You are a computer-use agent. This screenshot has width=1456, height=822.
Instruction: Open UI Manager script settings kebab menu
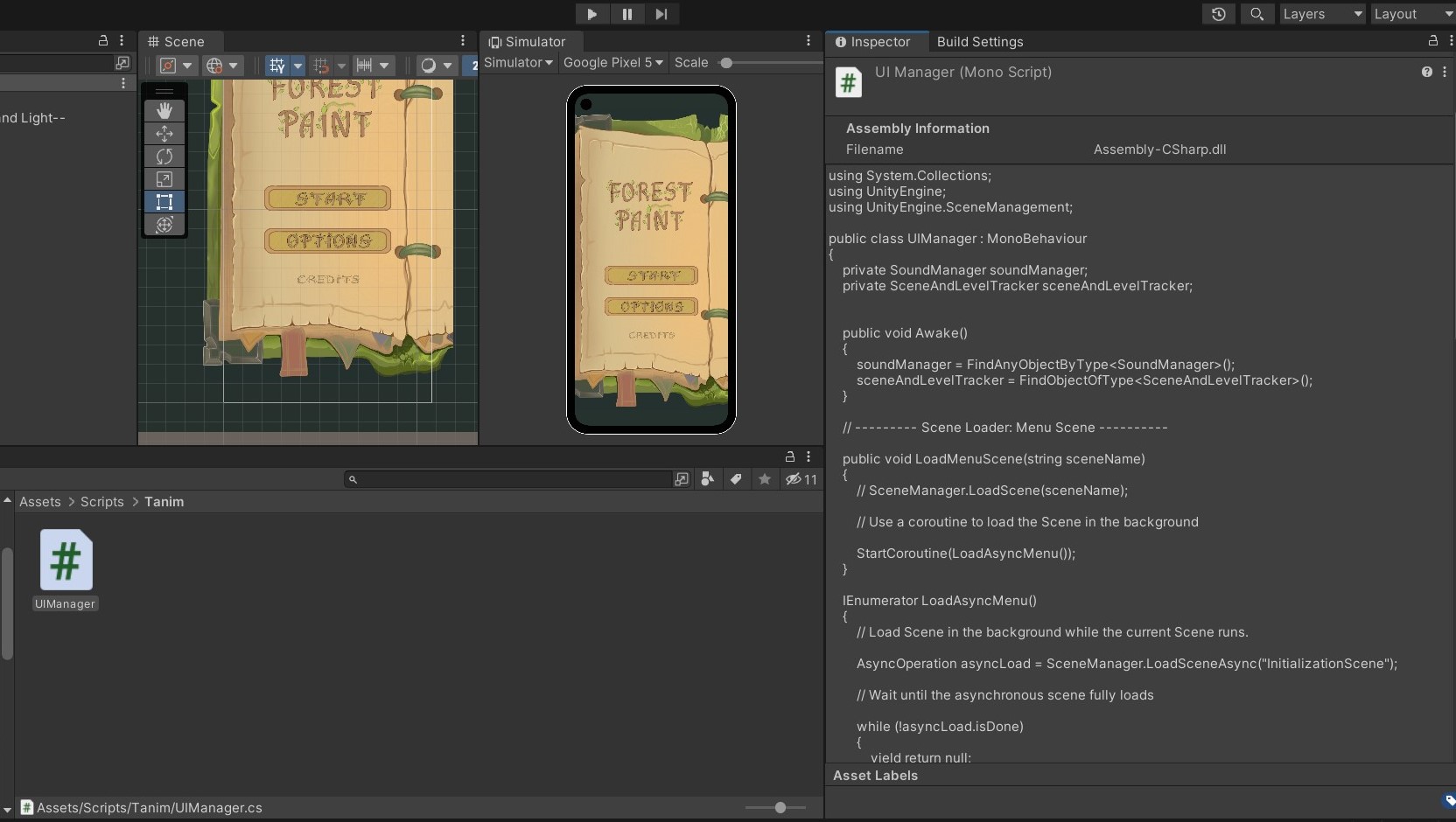[x=1445, y=72]
